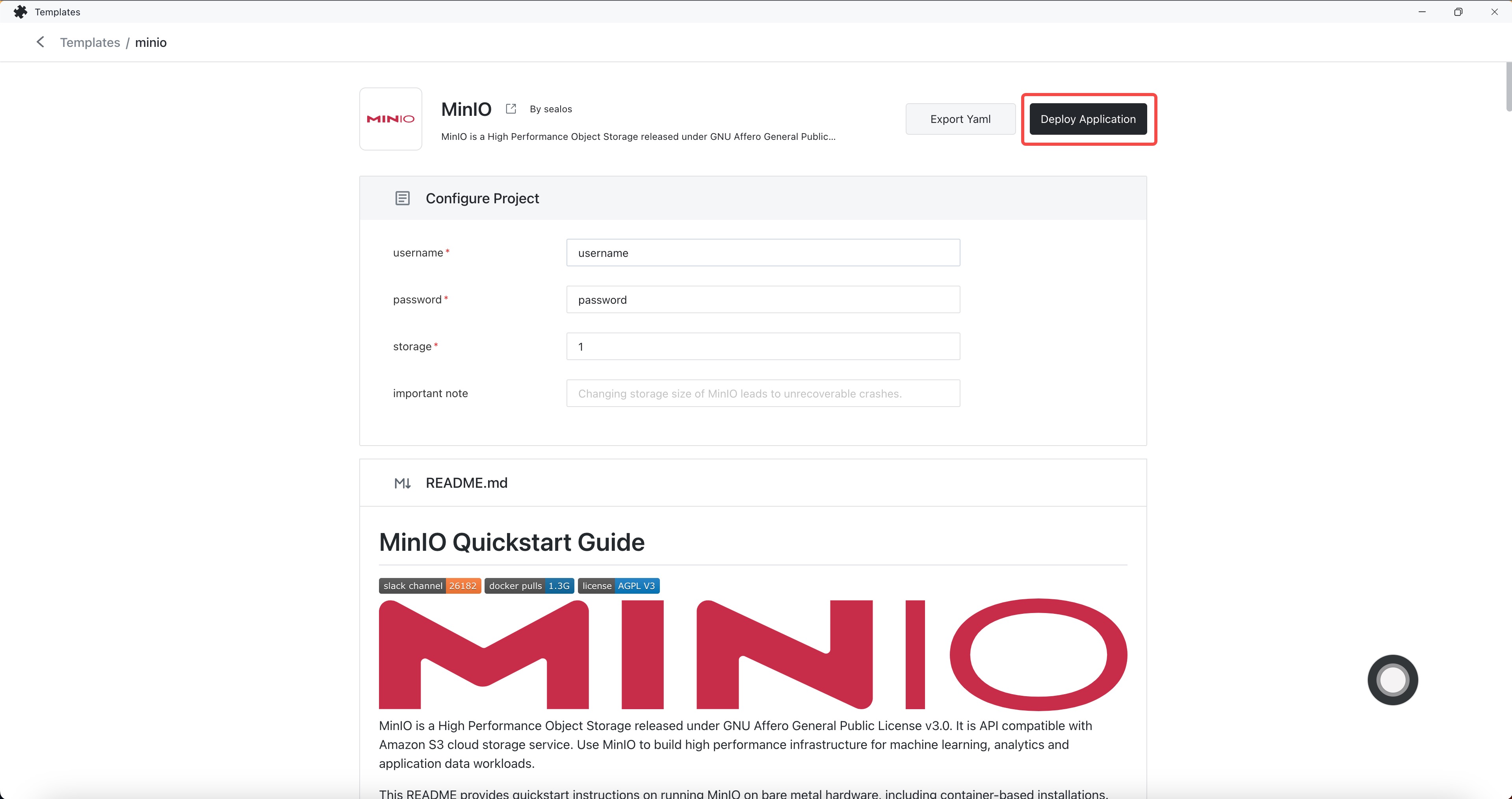Click the storage field label
The width and height of the screenshot is (1512, 799).
[412, 347]
